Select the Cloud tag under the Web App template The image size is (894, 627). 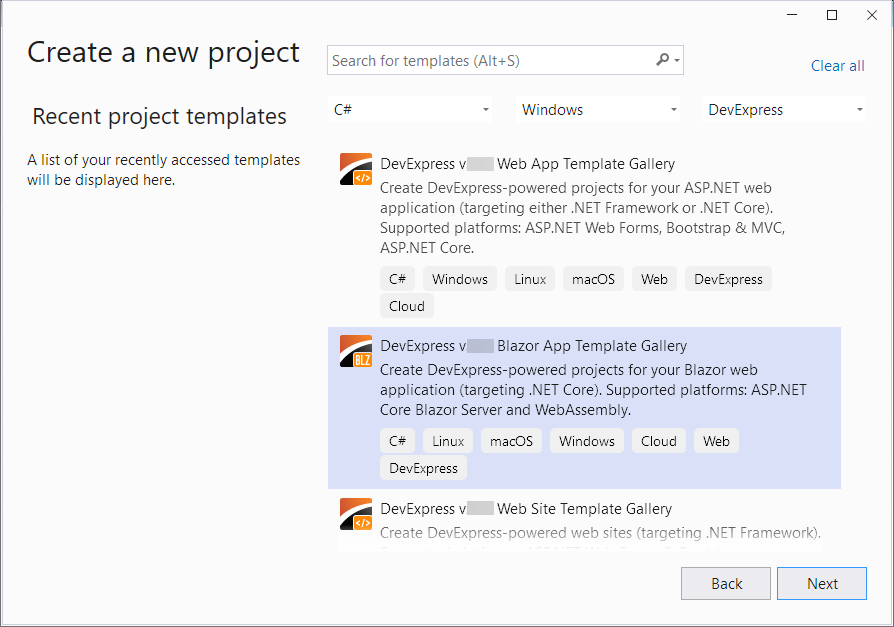pos(406,306)
